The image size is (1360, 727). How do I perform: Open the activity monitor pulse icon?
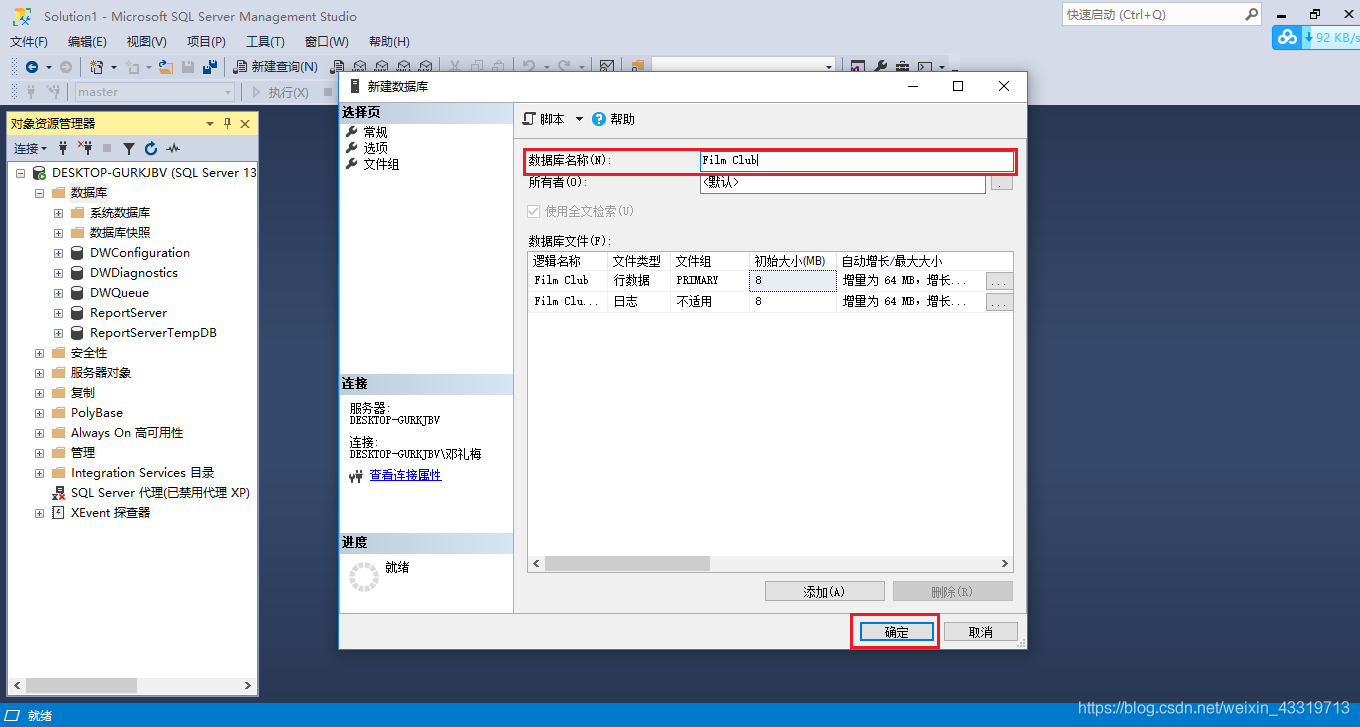173,148
